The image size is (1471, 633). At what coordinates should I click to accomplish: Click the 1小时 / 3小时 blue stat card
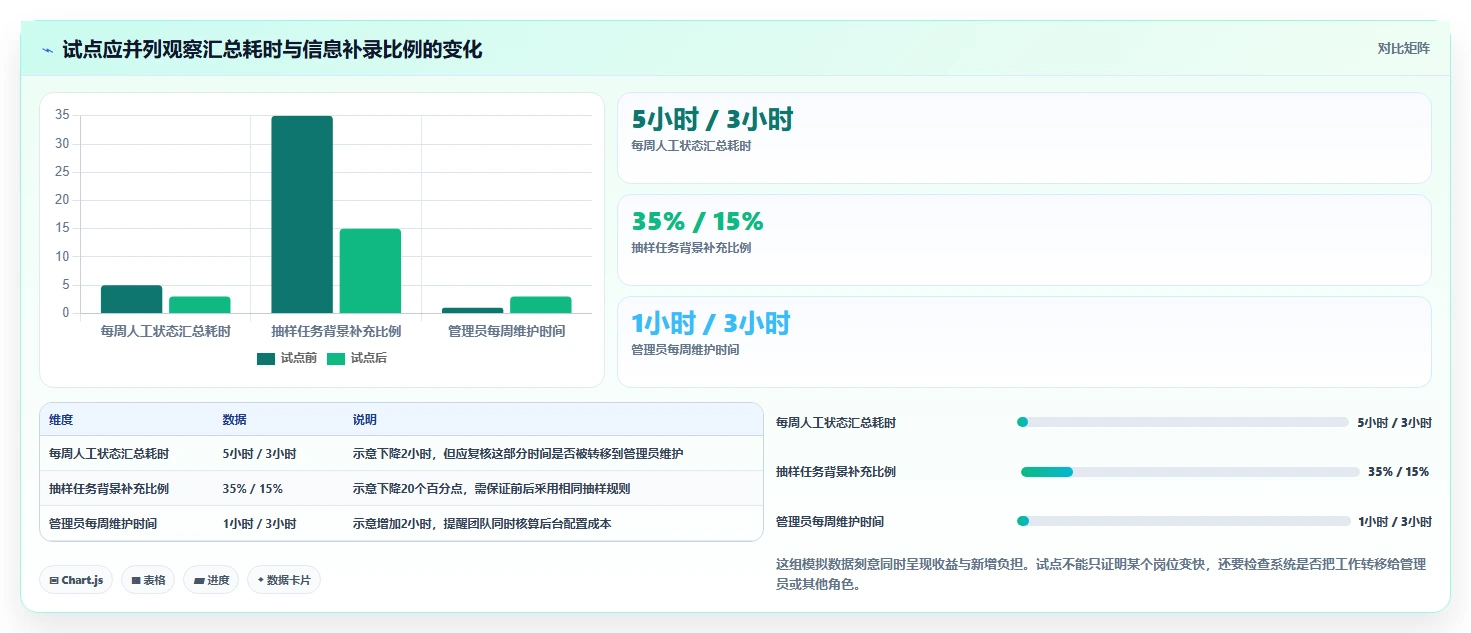point(1024,342)
